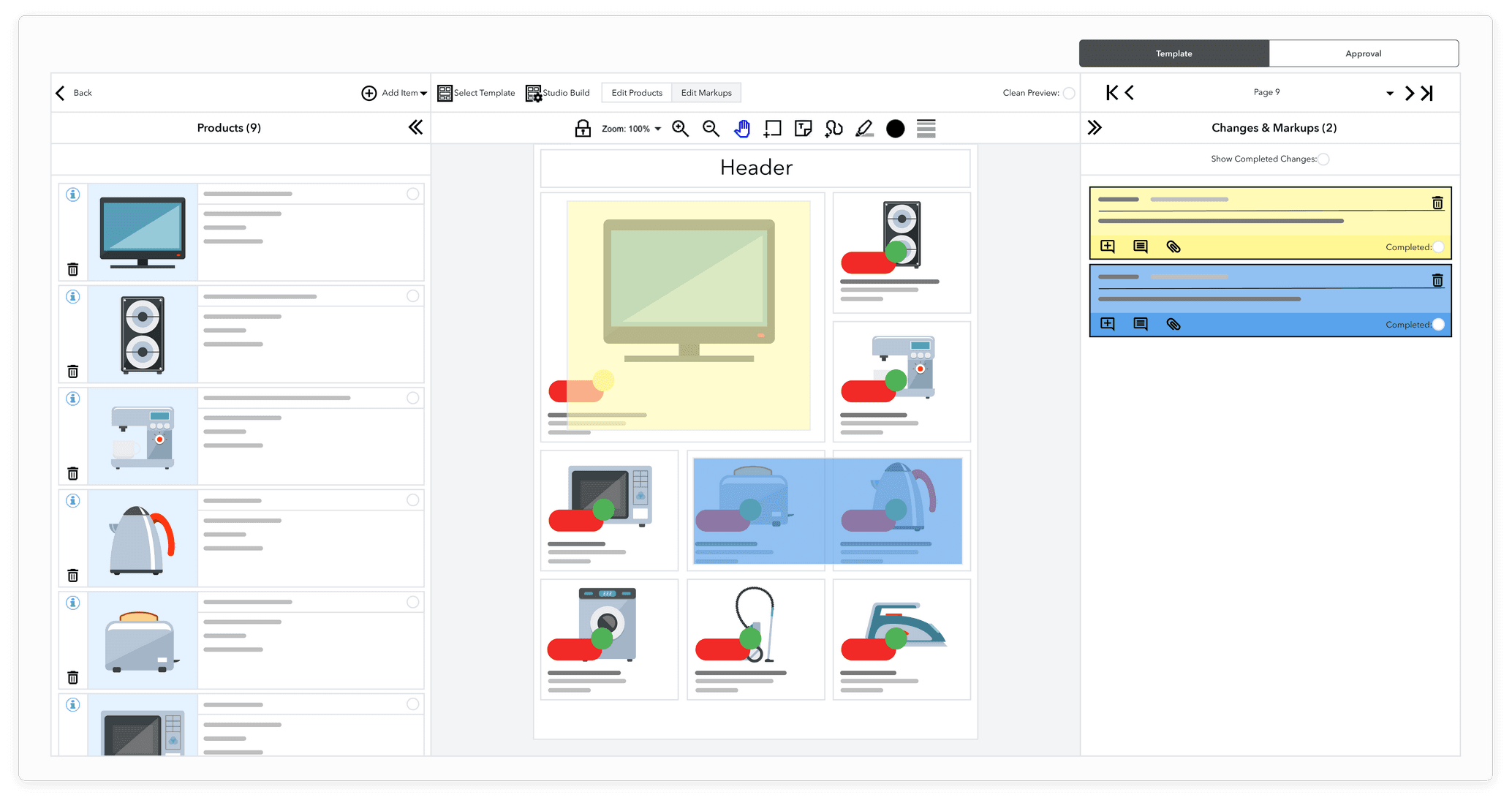This screenshot has height=803, width=1512.
Task: Select the highlighter pen tool
Action: 864,129
